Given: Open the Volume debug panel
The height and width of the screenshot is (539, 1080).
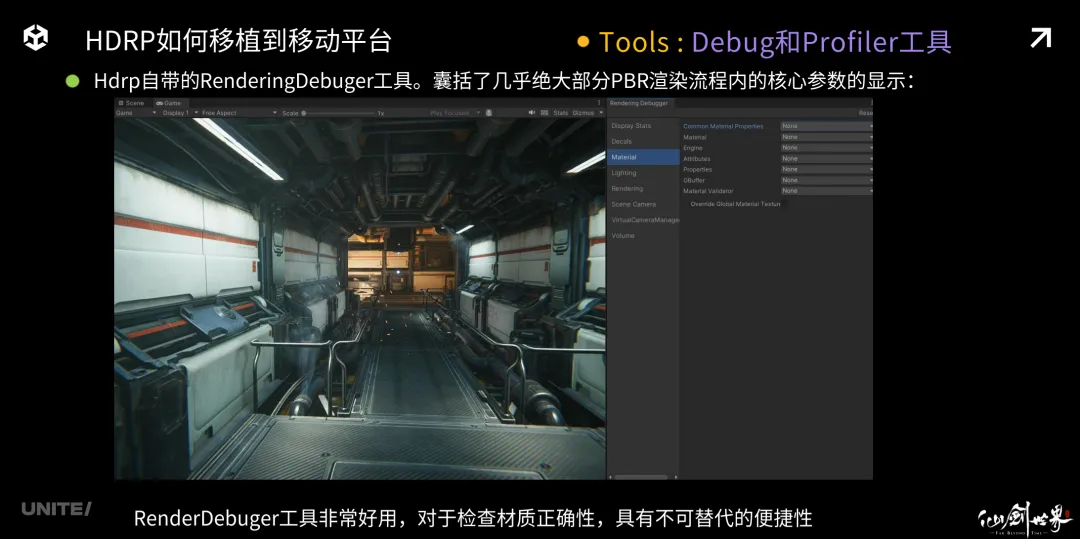Looking at the screenshot, I should (643, 235).
